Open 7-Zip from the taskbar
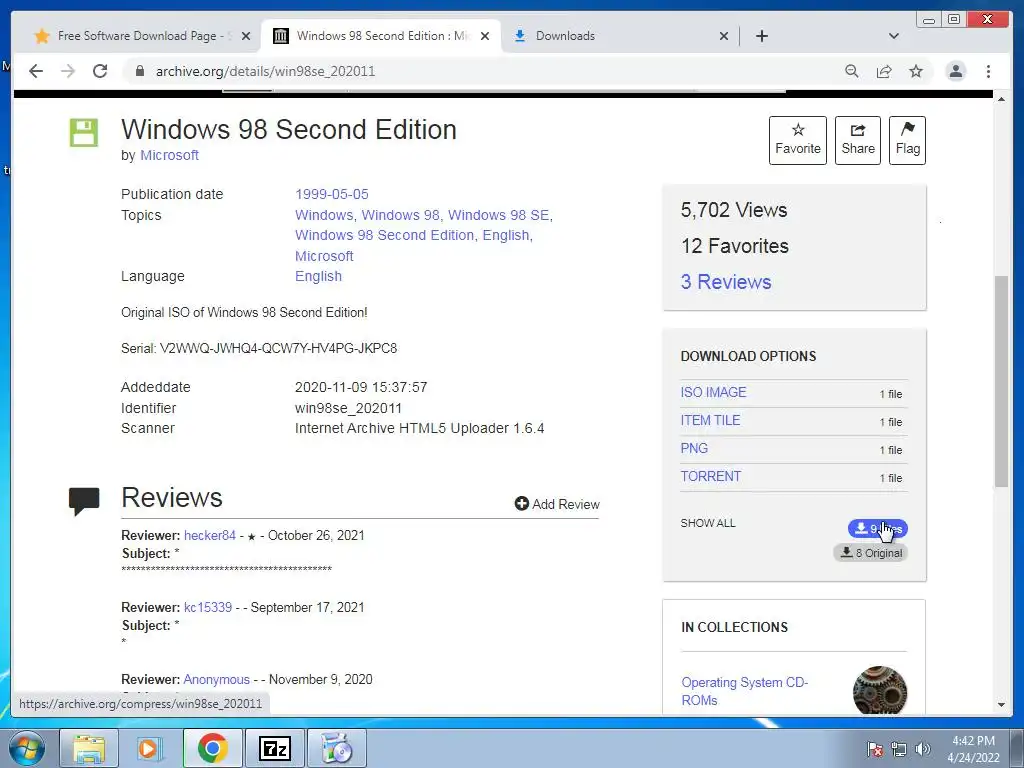1024x768 pixels. pyautogui.click(x=275, y=748)
